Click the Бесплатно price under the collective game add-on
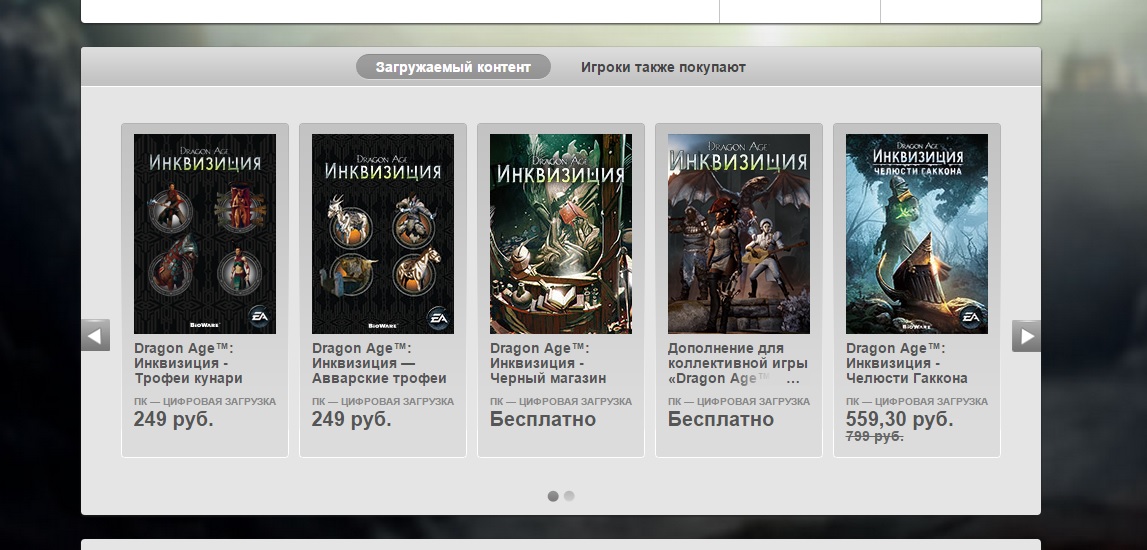 click(721, 419)
